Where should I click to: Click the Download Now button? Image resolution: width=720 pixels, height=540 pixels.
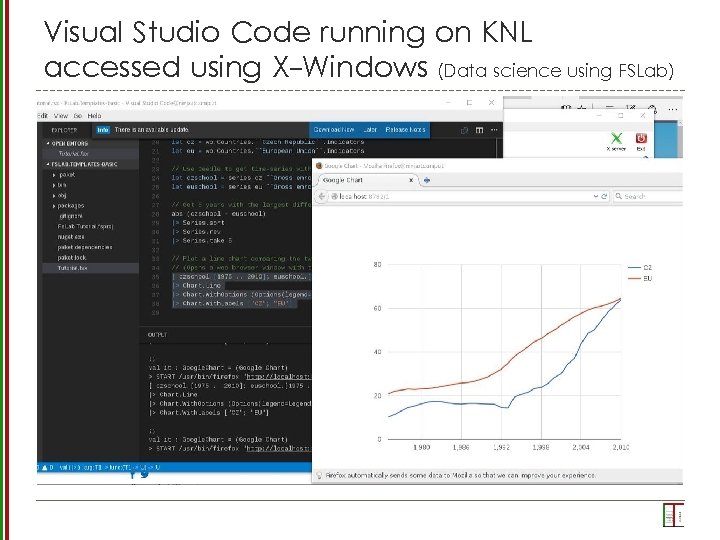(x=334, y=130)
